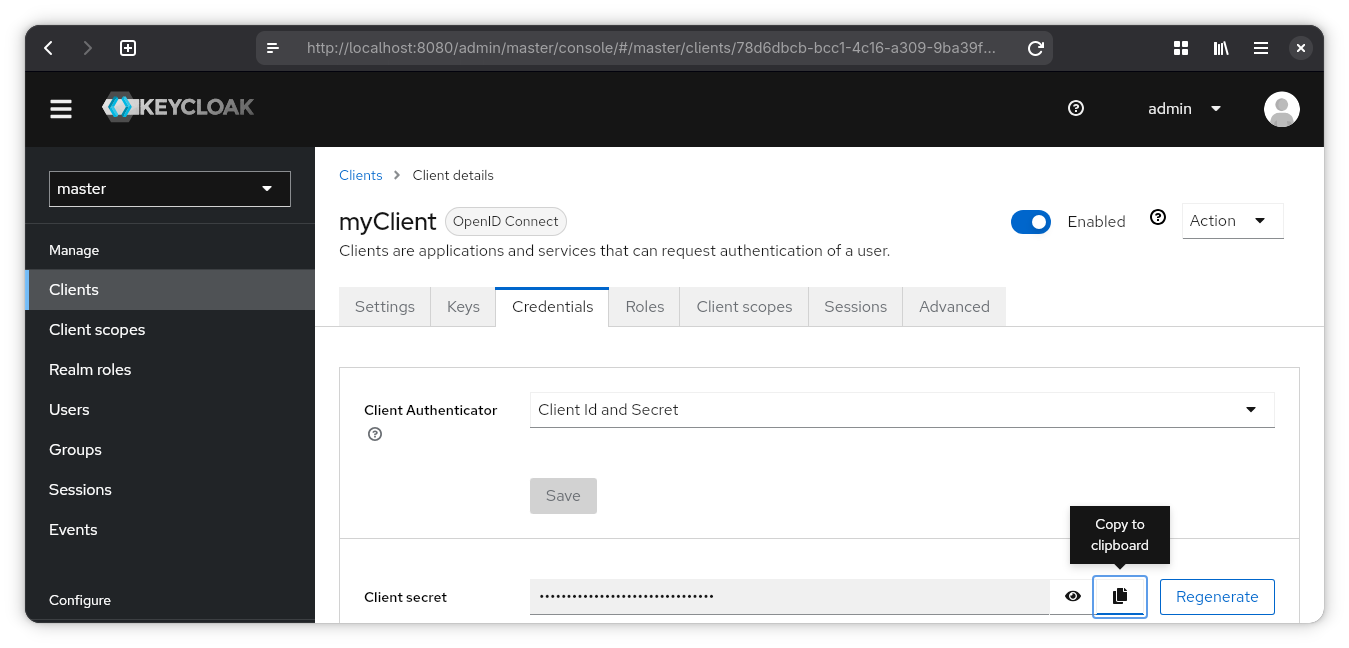The height and width of the screenshot is (648, 1349).
Task: Open the admin user dropdown
Action: [x=1185, y=109]
